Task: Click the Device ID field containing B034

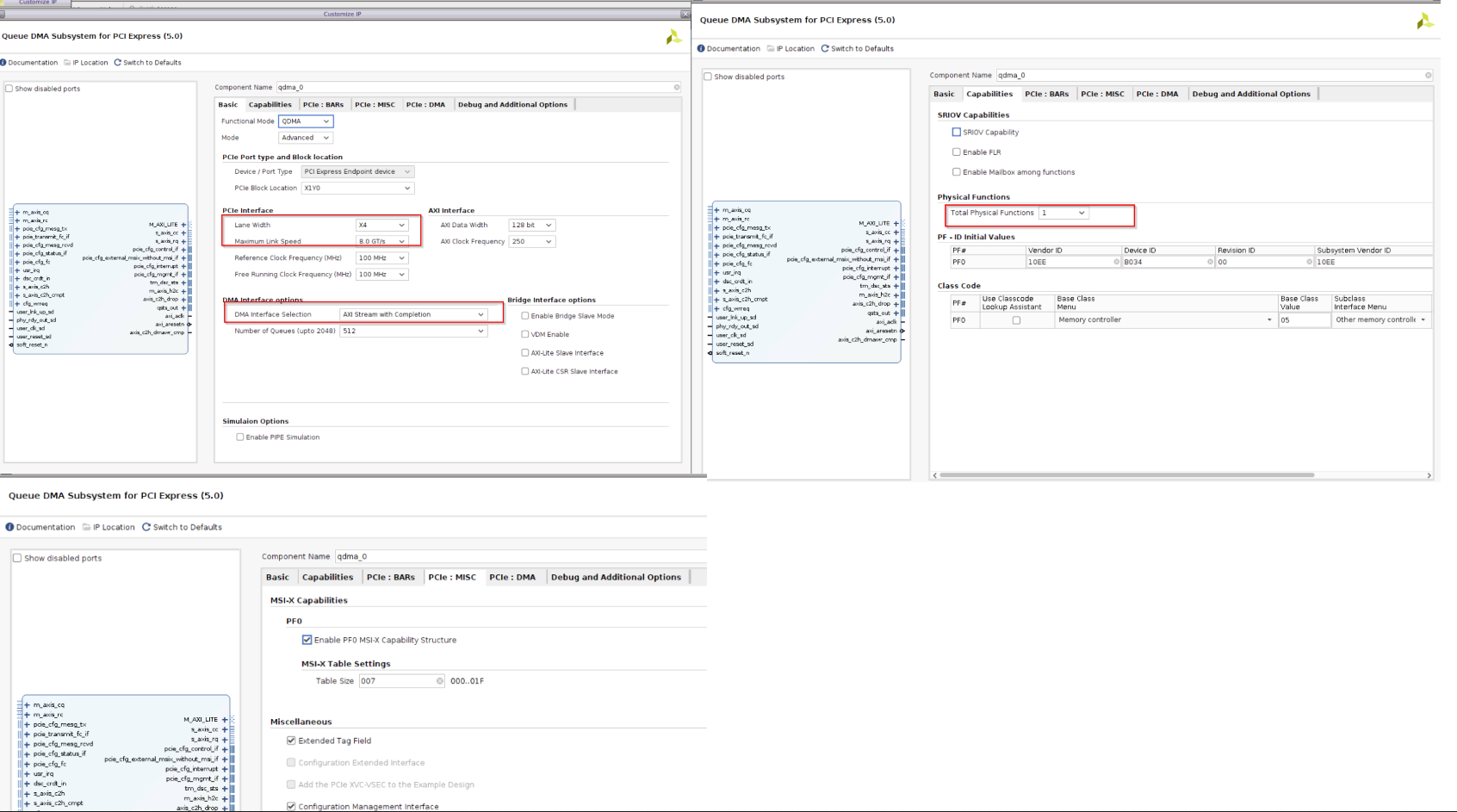Action: click(x=1162, y=262)
